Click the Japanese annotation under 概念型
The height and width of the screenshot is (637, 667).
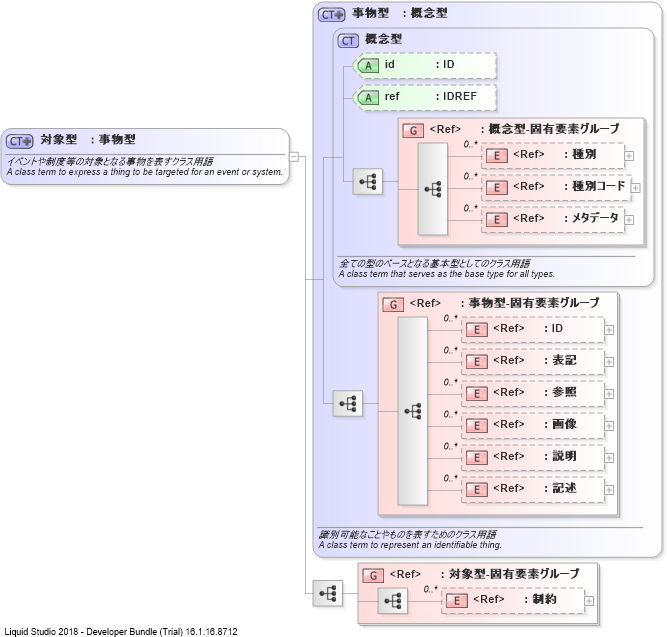coord(434,263)
